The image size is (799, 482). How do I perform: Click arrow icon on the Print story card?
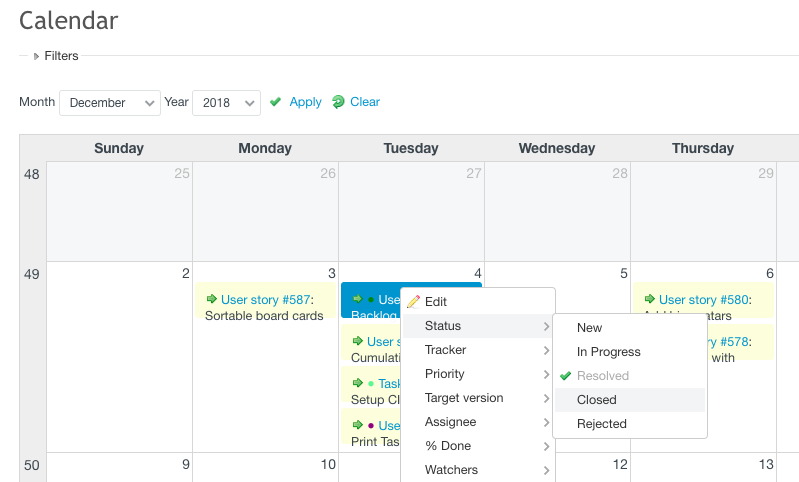pos(357,425)
